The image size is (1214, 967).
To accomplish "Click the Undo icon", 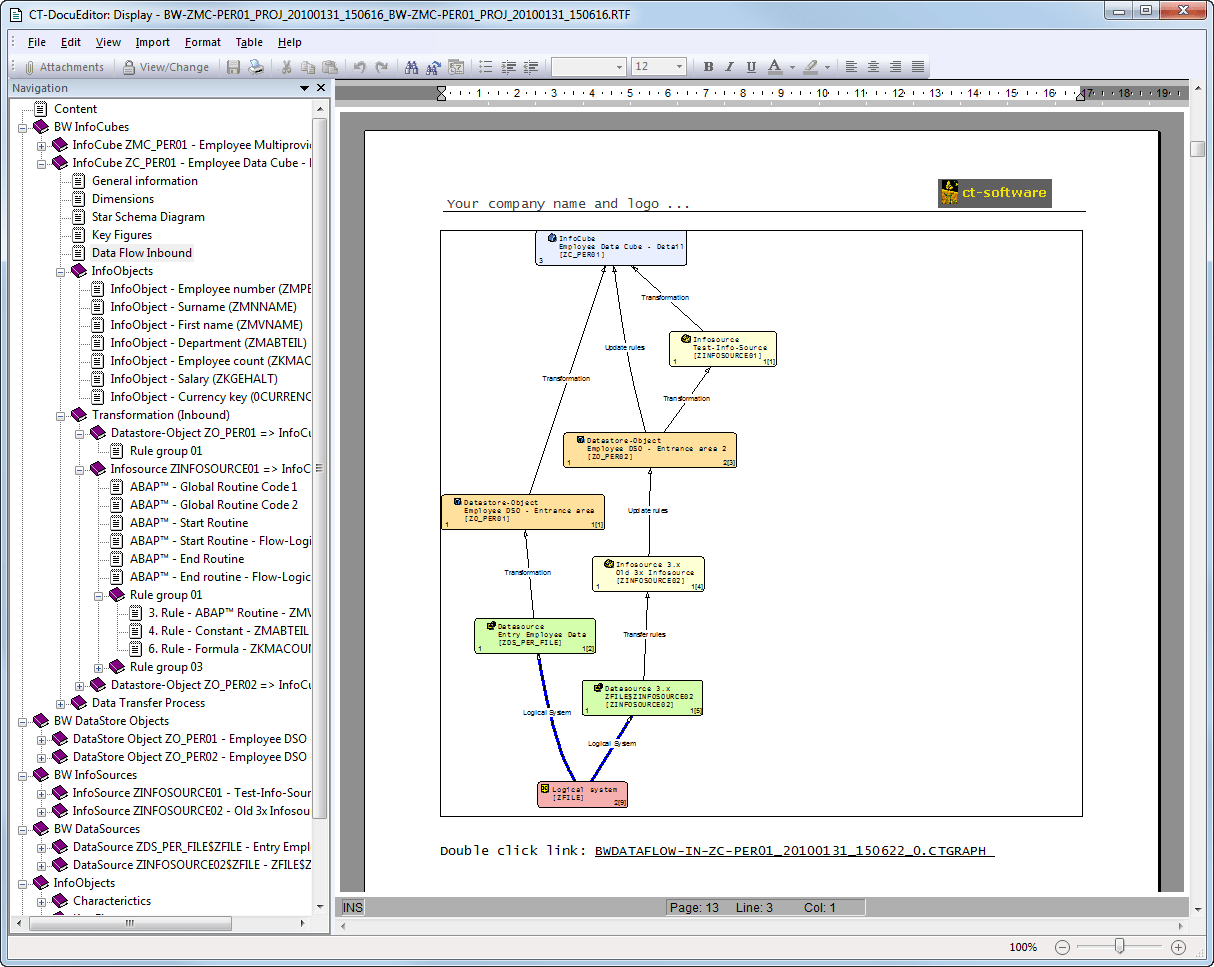I will (359, 67).
